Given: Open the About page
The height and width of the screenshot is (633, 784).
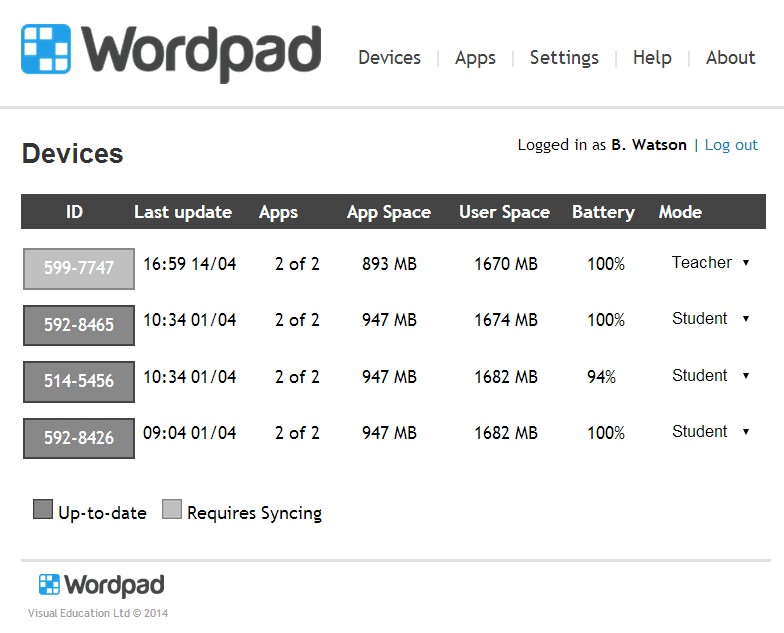Looking at the screenshot, I should point(730,58).
